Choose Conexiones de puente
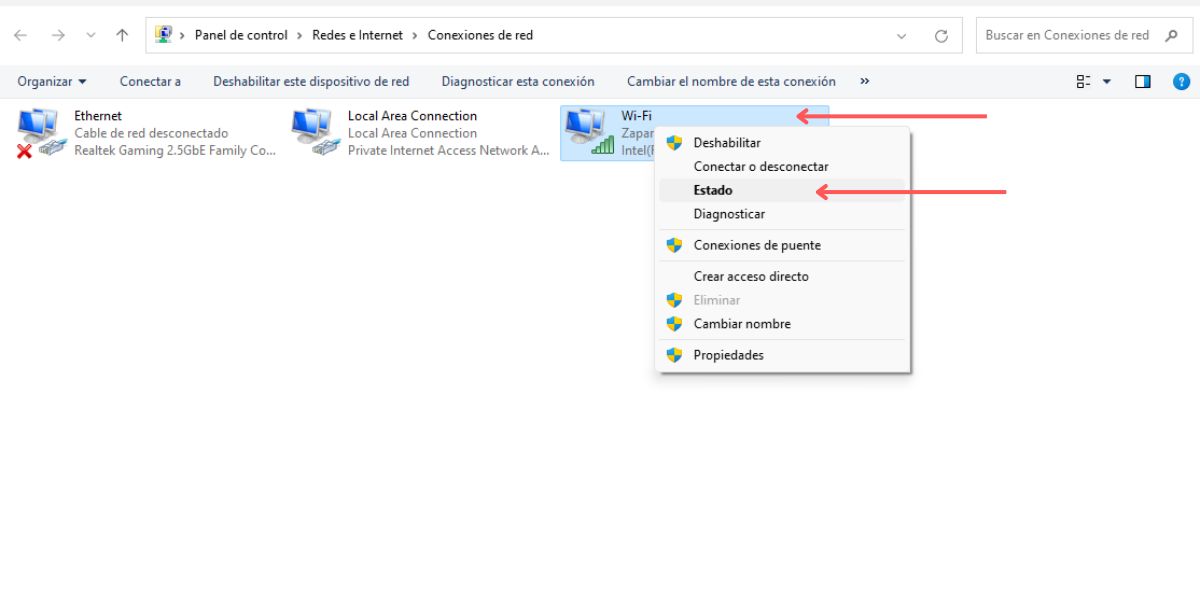Viewport: 1200px width, 600px height. 782,245
